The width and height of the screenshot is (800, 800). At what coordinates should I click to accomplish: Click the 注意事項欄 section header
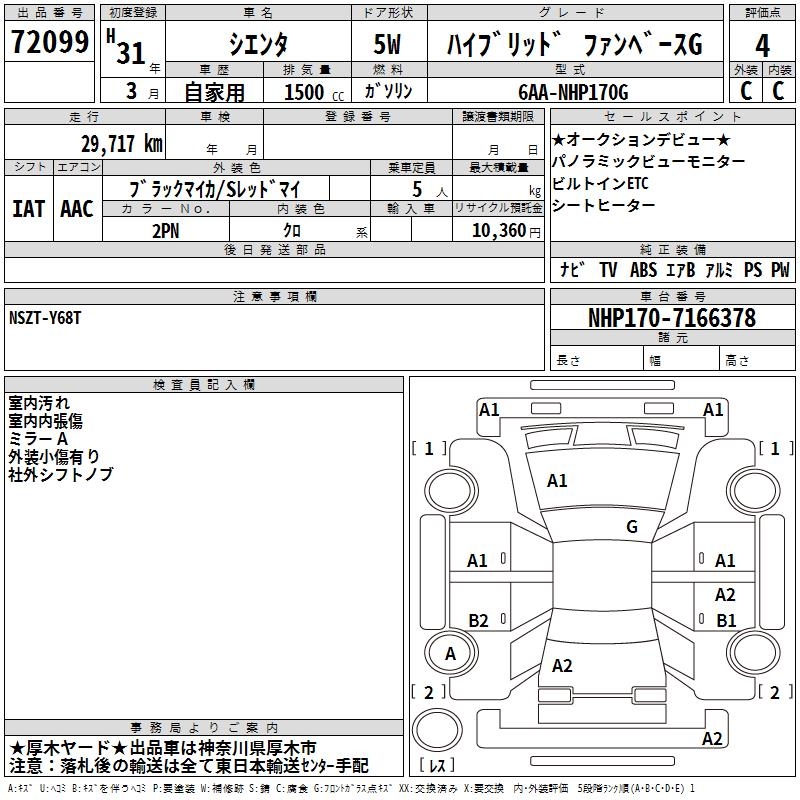275,296
